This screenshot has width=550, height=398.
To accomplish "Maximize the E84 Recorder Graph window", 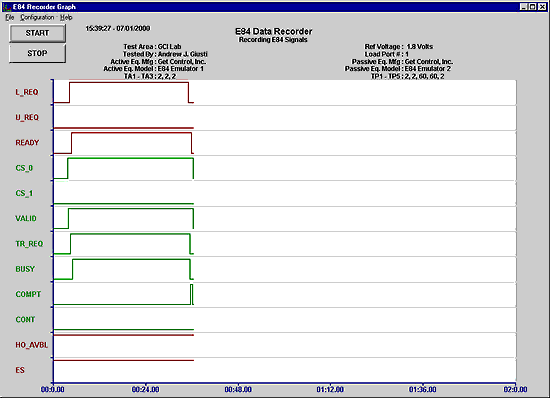I will tap(532, 7).
